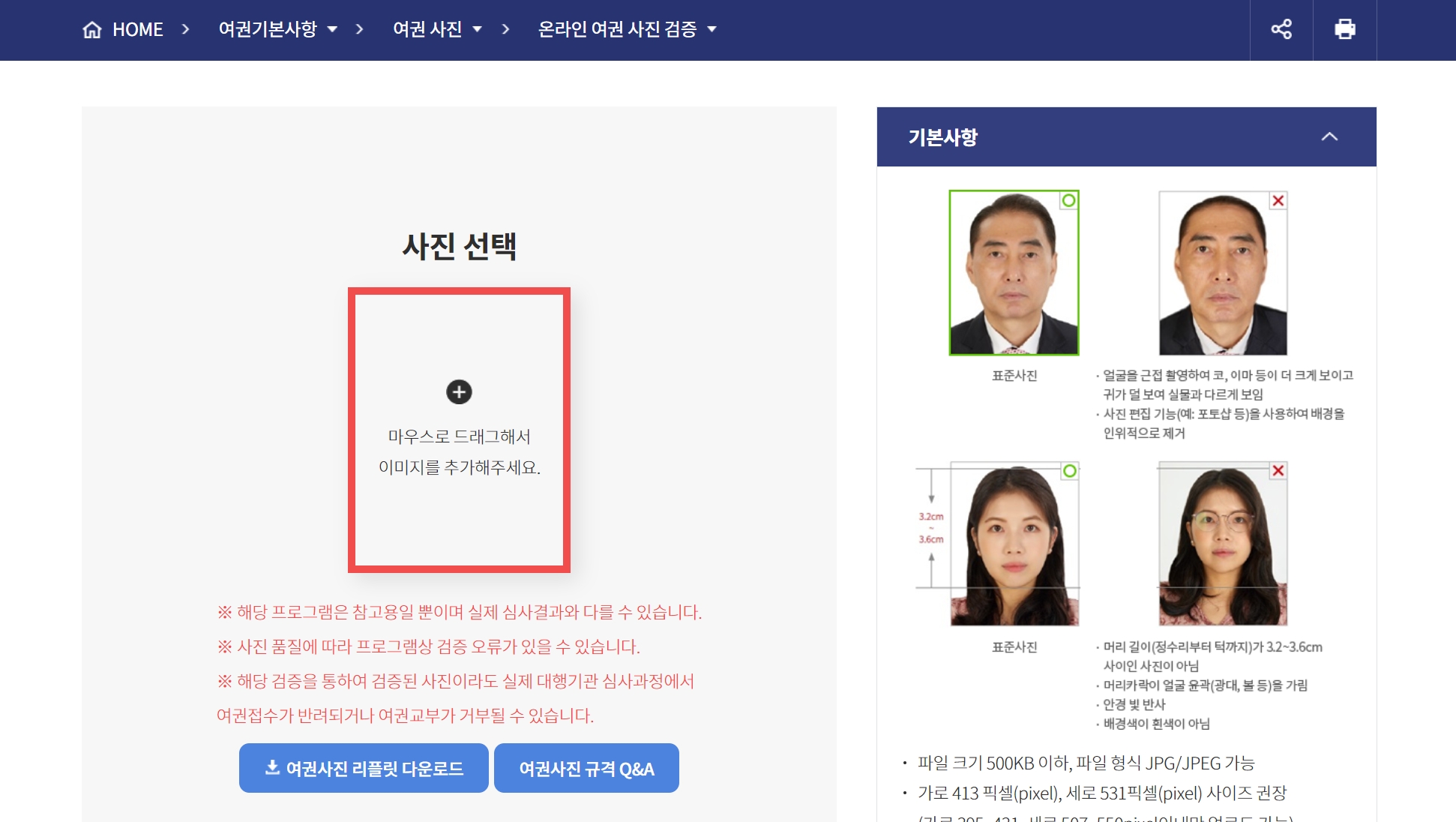Collapse the 기본사항 panel chevron
The image size is (1456, 822).
tap(1329, 136)
